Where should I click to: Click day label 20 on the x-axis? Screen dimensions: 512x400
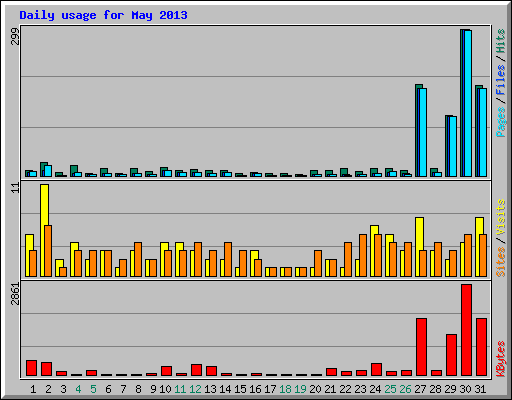click(x=315, y=389)
